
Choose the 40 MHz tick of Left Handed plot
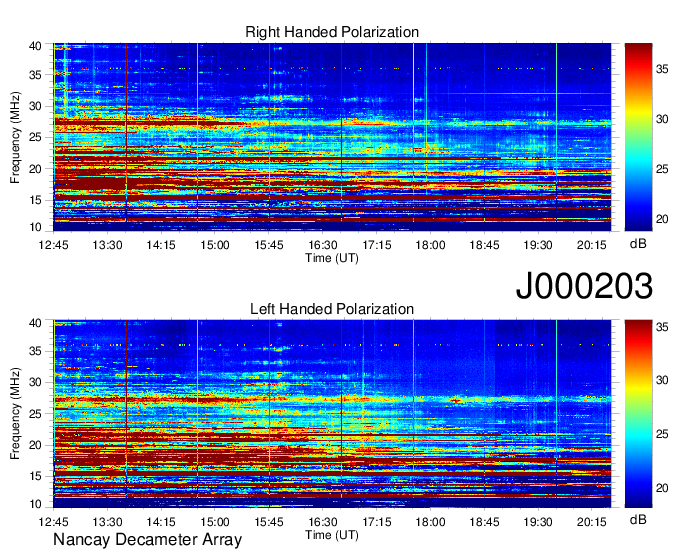[36, 323]
